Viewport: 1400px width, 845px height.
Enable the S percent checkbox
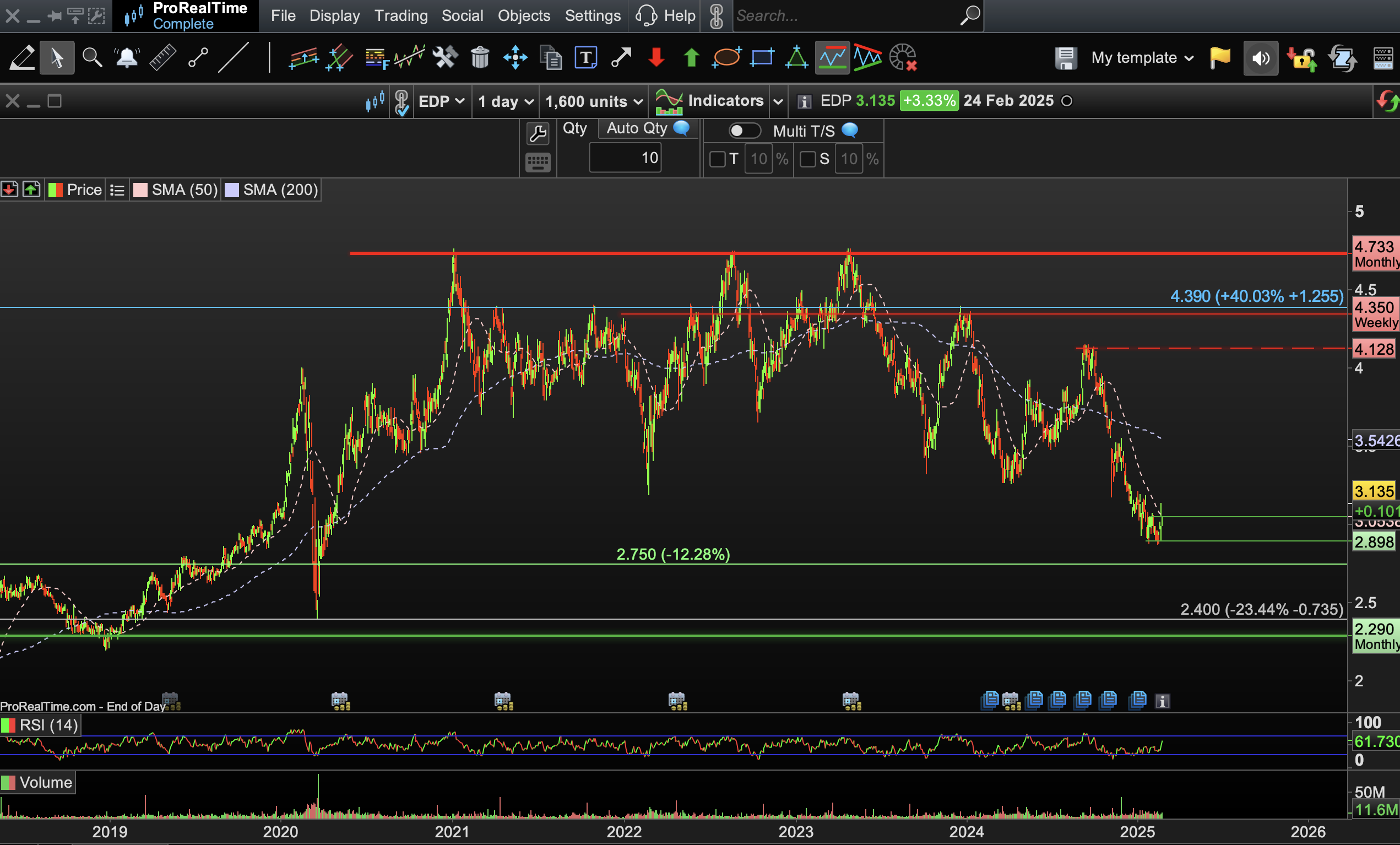807,159
